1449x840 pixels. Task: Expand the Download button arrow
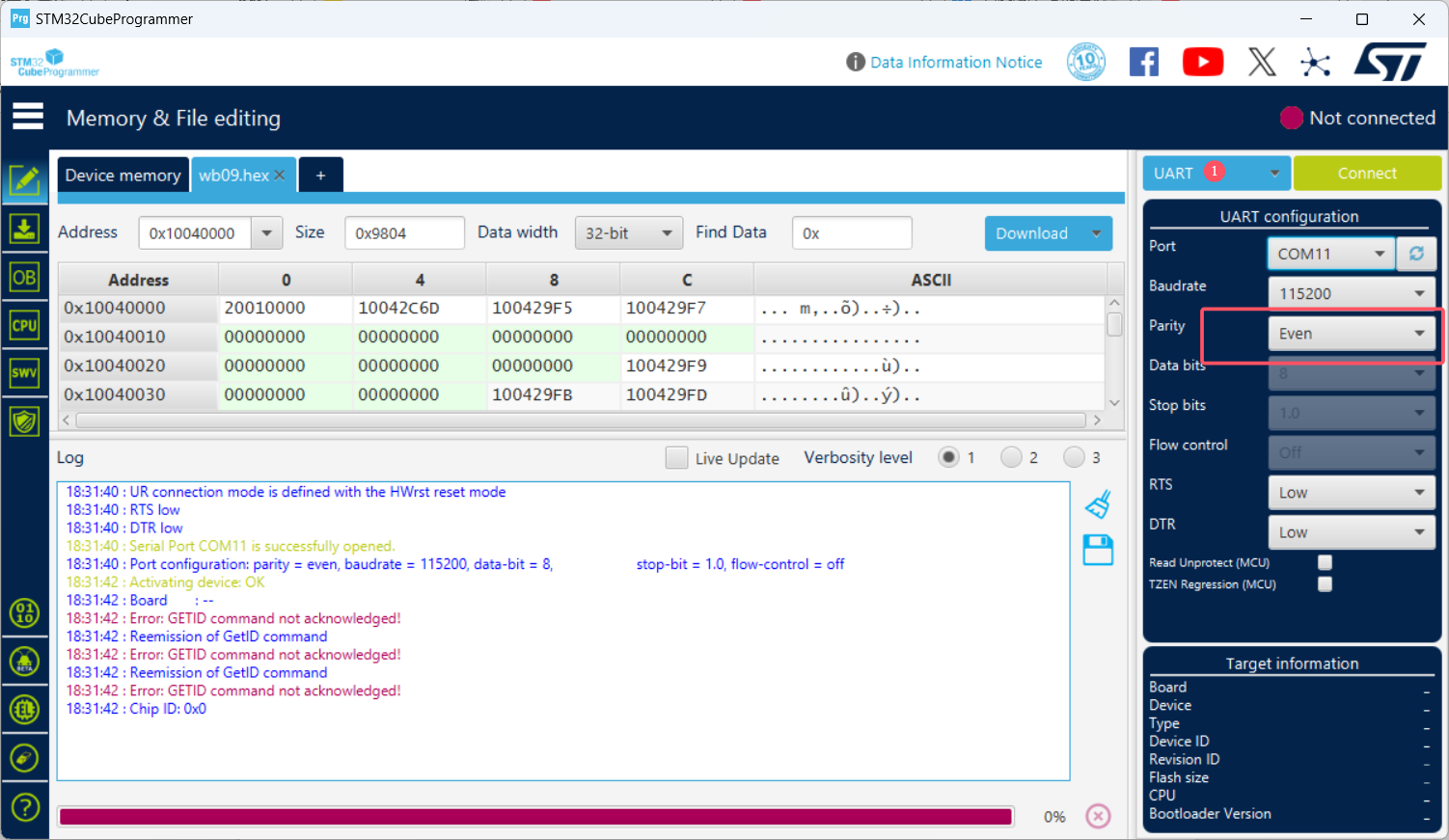(1096, 233)
